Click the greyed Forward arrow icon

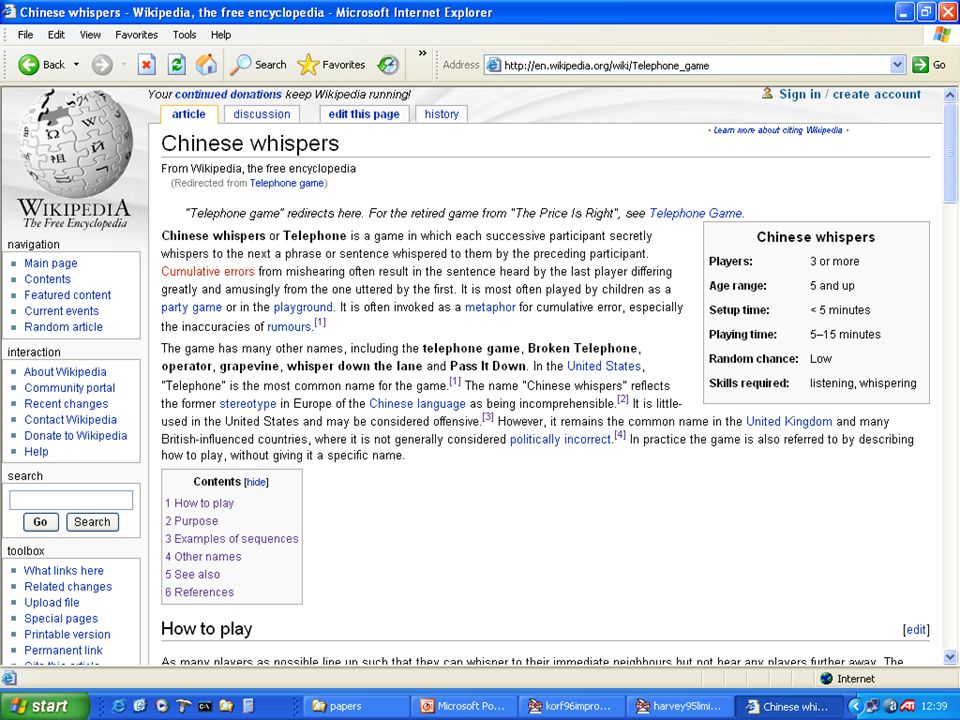coord(102,64)
